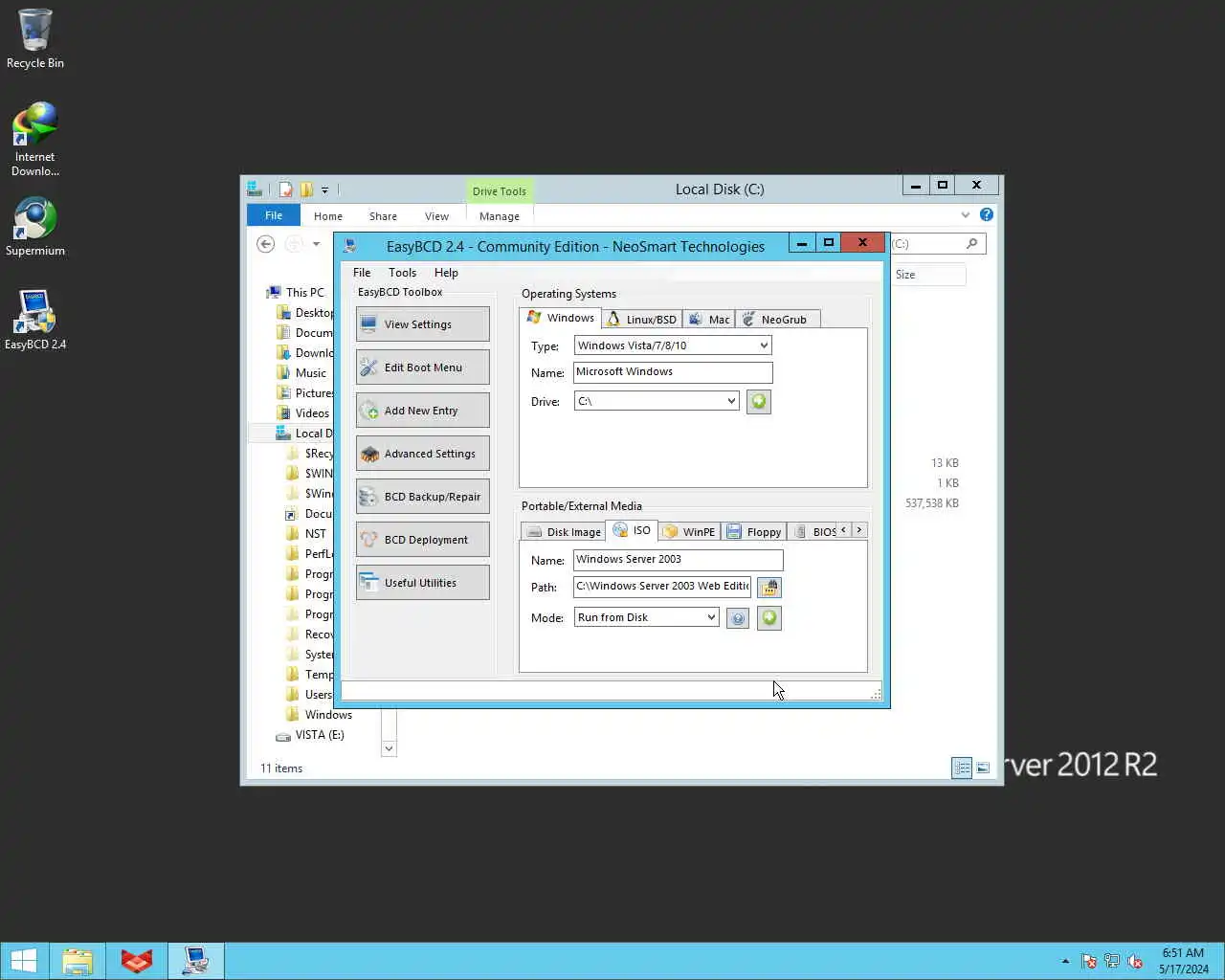
Task: Open View Settings in EasyBCD Toolbox
Action: click(x=422, y=323)
